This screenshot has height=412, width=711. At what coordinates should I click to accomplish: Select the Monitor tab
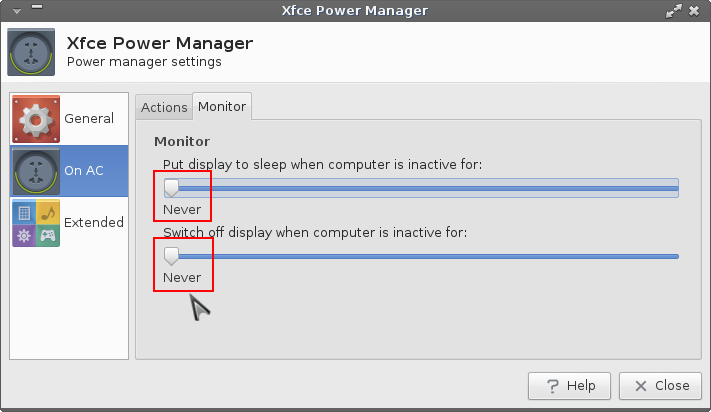[222, 107]
